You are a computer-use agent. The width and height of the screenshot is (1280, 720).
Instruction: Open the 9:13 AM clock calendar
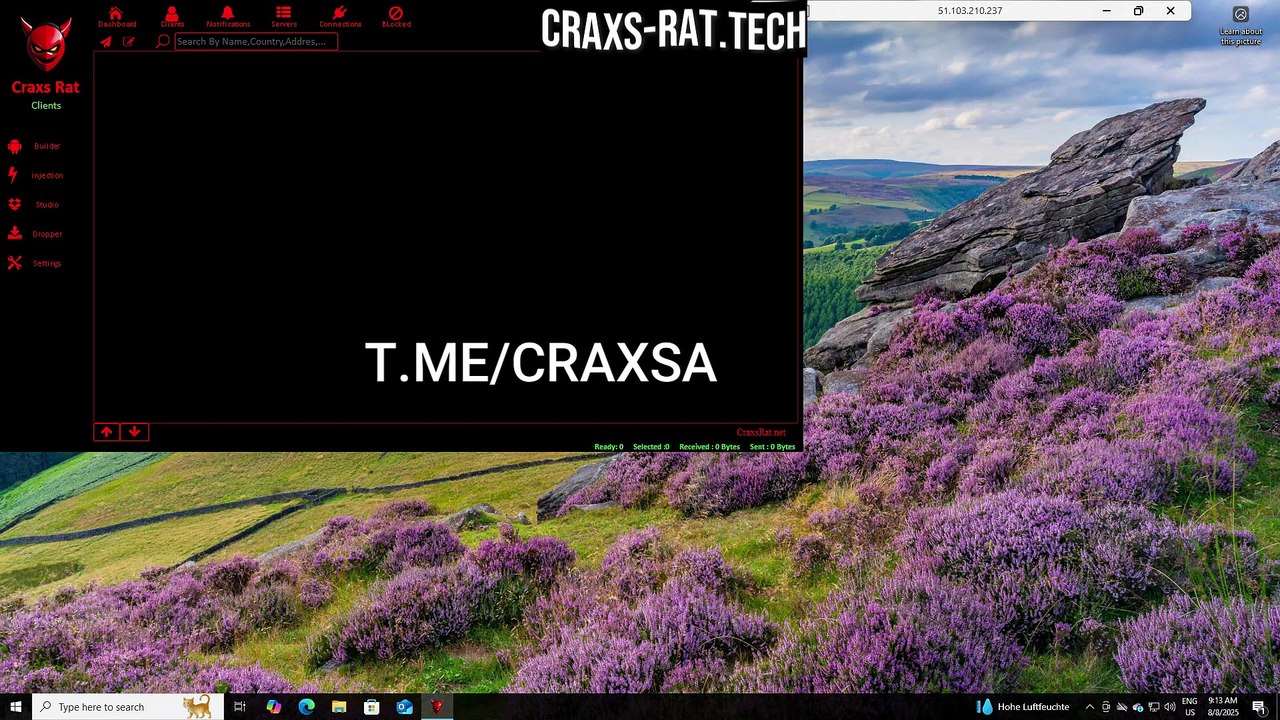[1223, 707]
